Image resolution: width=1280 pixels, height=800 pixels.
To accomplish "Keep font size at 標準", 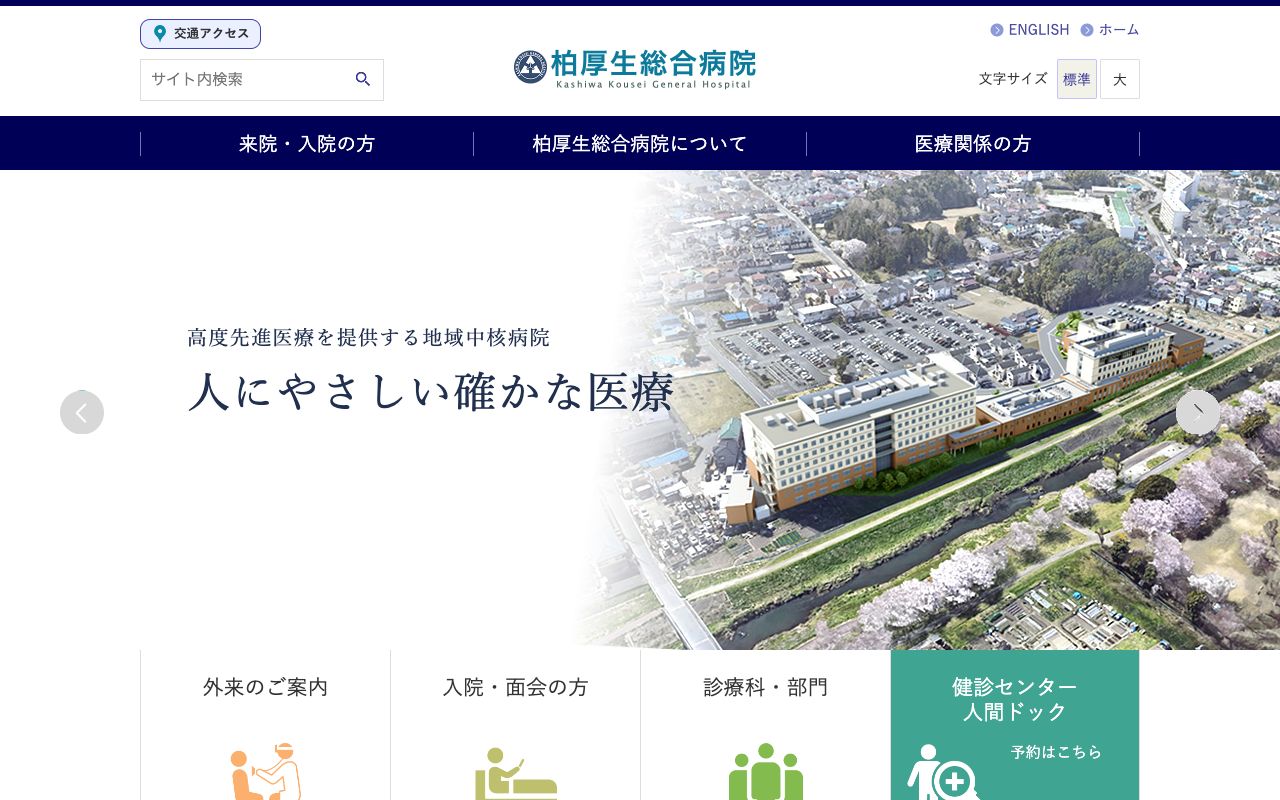I will 1077,79.
